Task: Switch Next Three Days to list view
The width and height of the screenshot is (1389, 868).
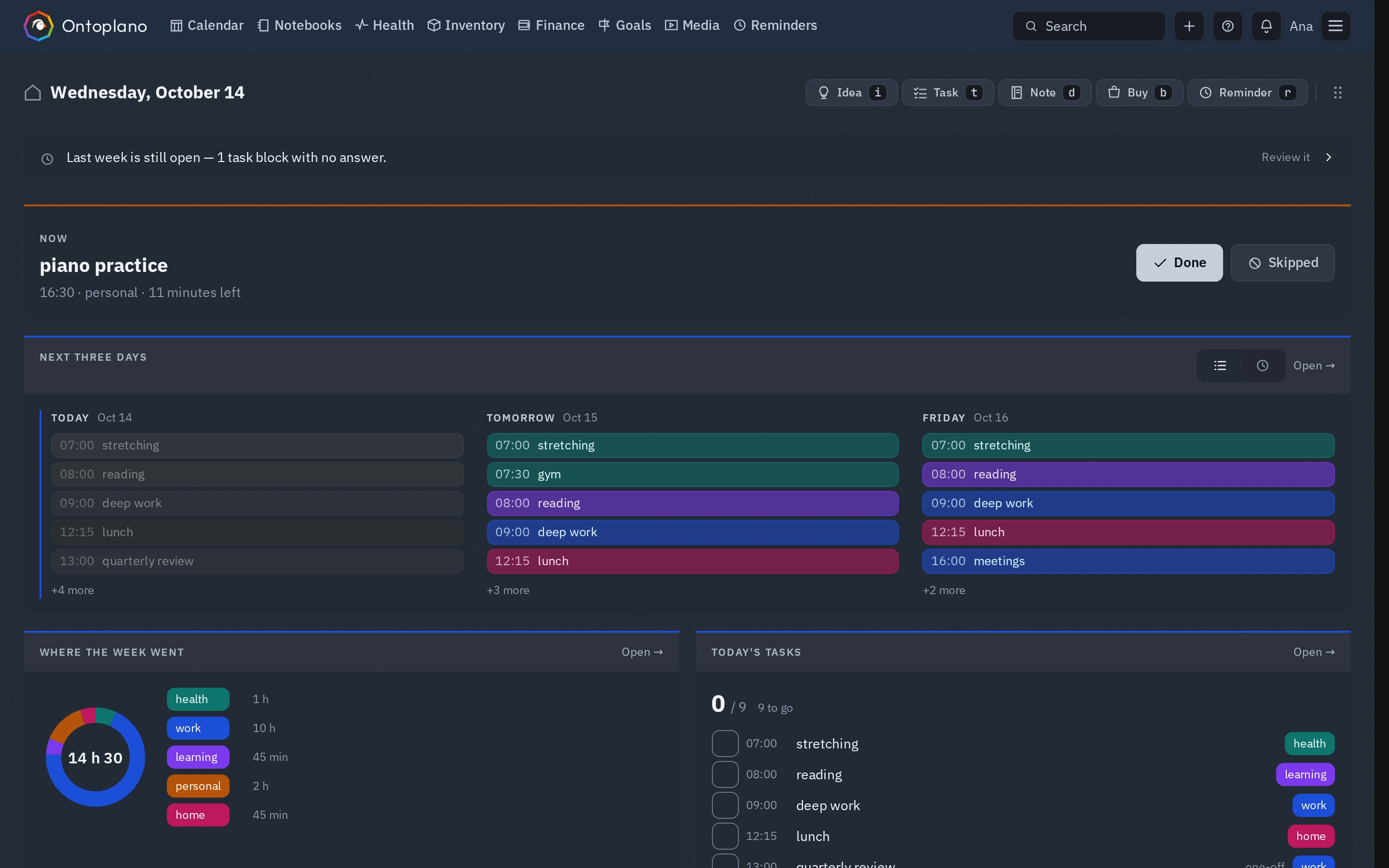Action: 1220,366
